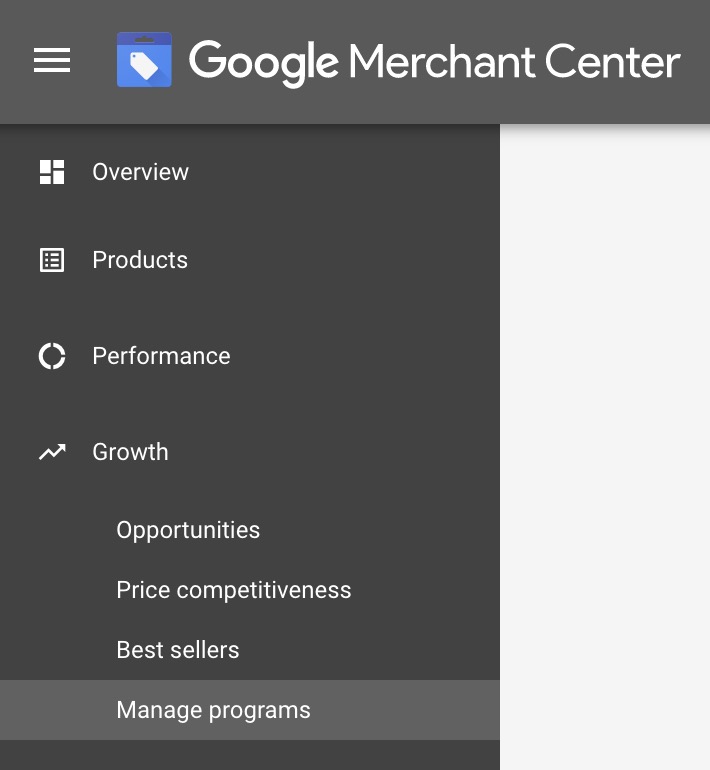710x770 pixels.
Task: Click empty sidebar space below Manage programs
Action: (x=250, y=756)
